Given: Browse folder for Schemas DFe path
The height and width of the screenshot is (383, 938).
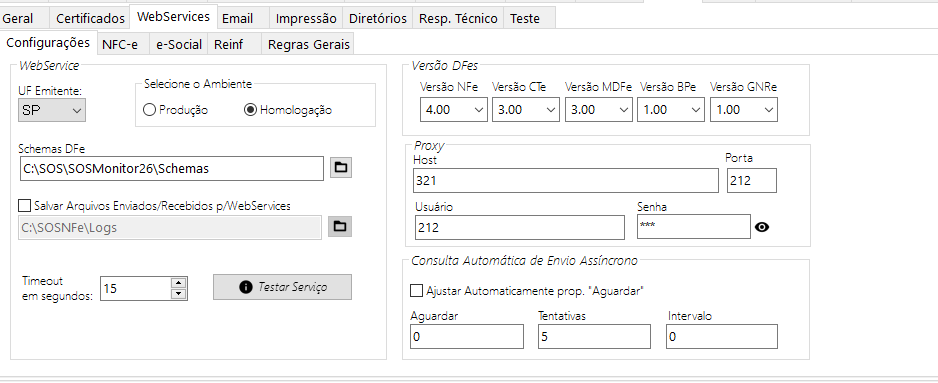Looking at the screenshot, I should 341,168.
